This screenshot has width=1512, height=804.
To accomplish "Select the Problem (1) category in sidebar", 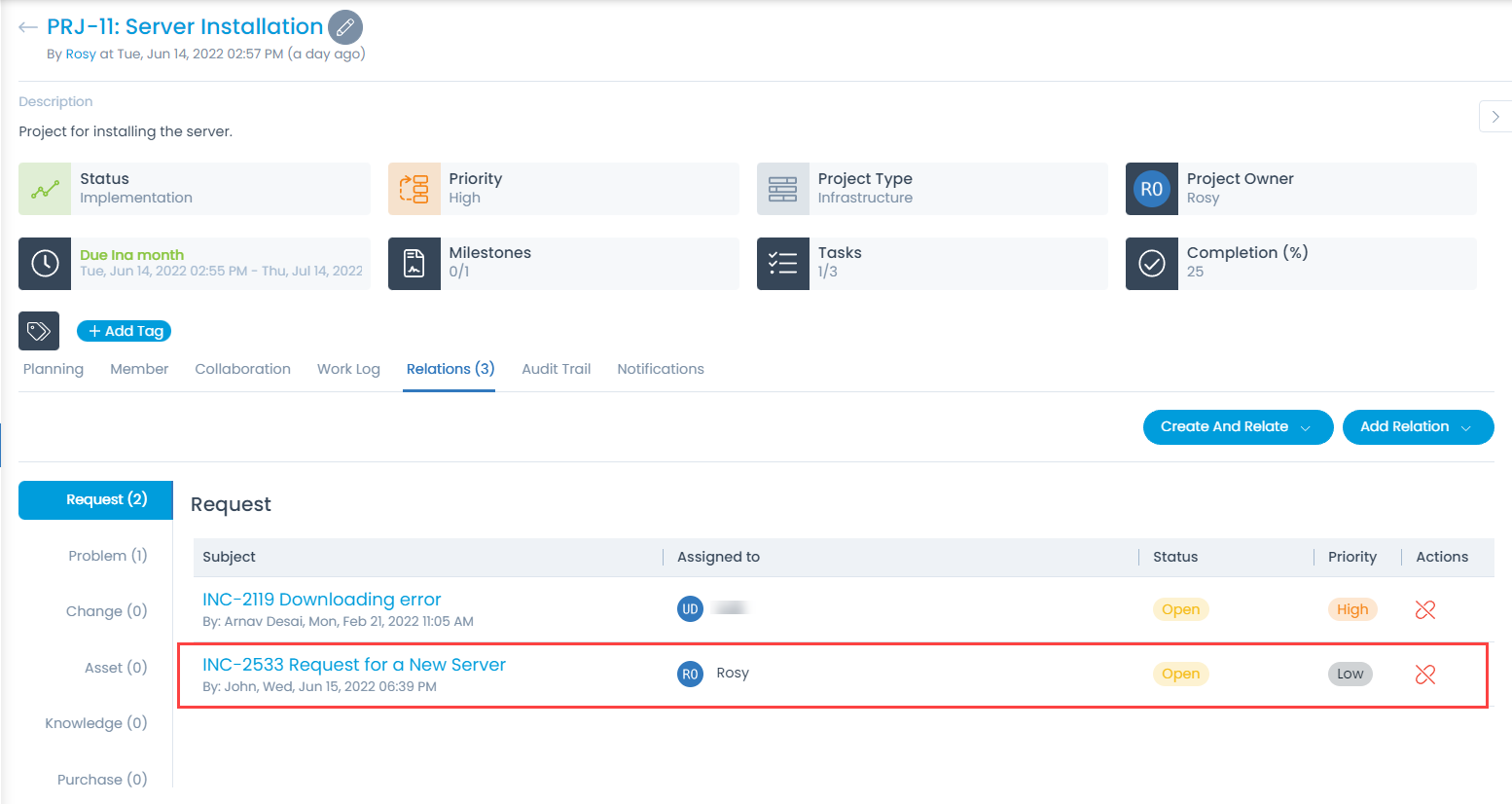I will click(107, 555).
